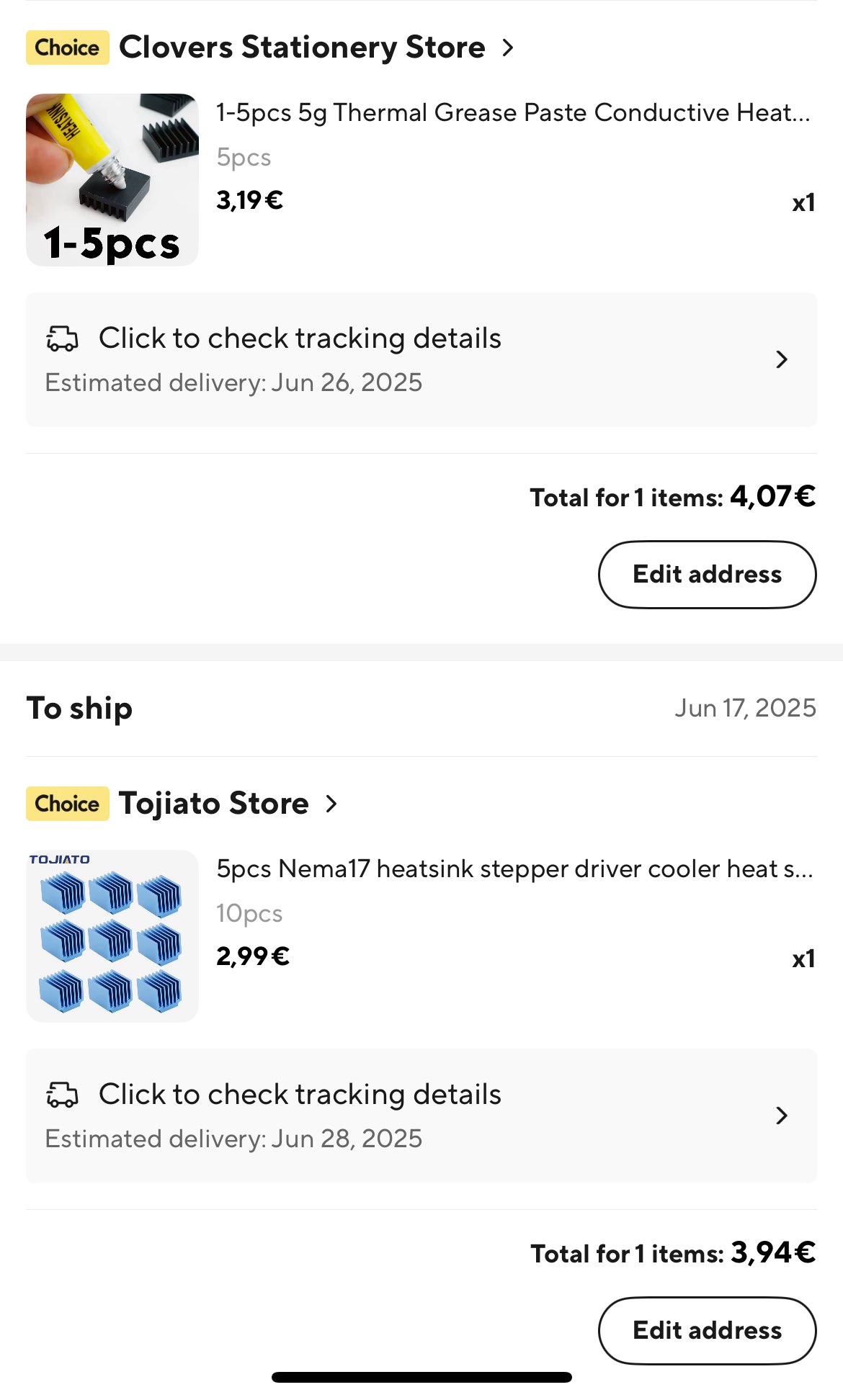
Task: Tap truck icon for Jun 28 delivery
Action: tap(62, 1095)
